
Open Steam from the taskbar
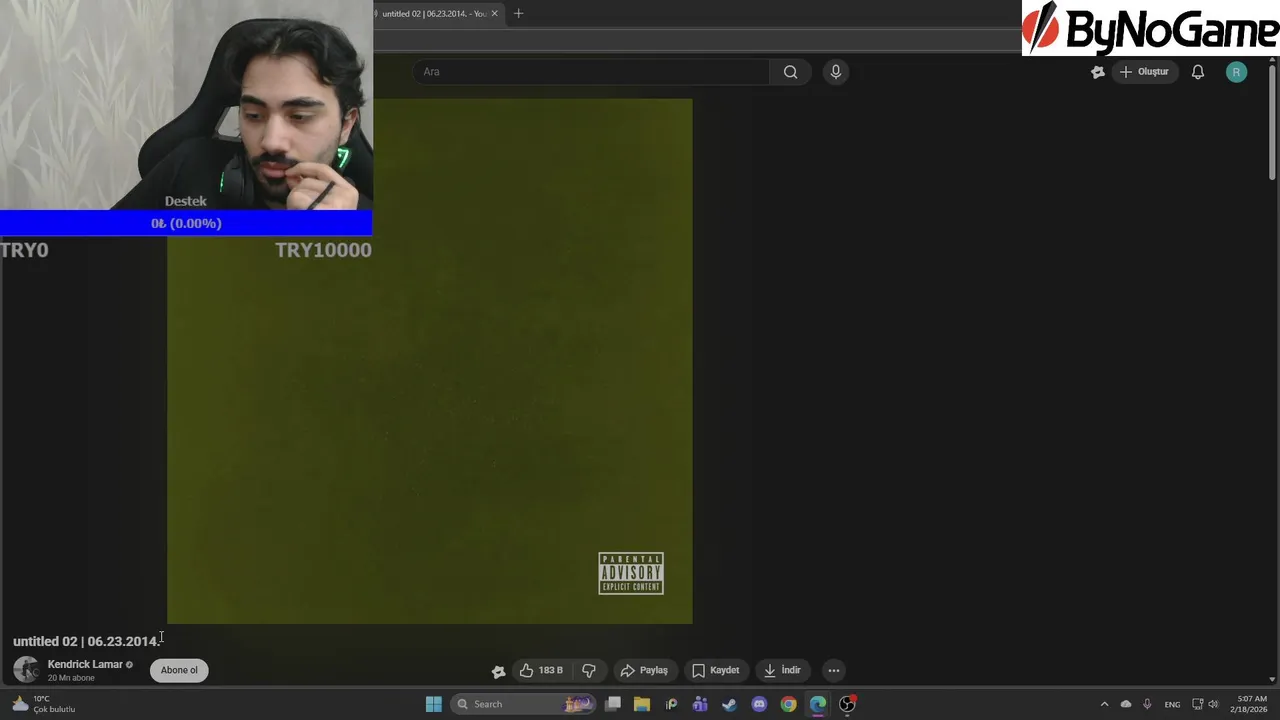729,704
